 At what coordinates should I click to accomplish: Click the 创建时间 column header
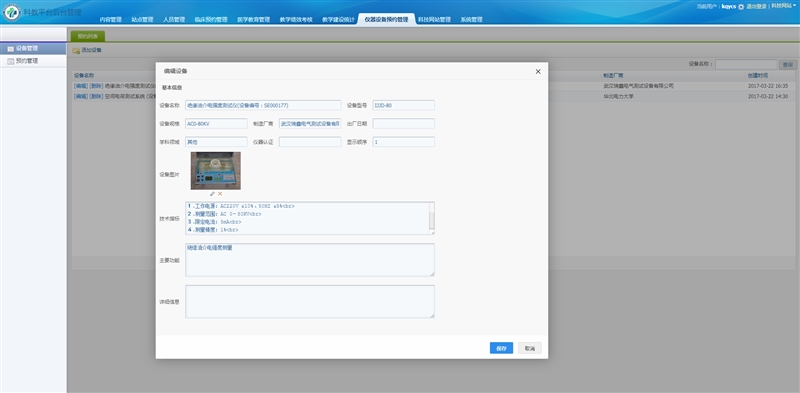click(758, 76)
